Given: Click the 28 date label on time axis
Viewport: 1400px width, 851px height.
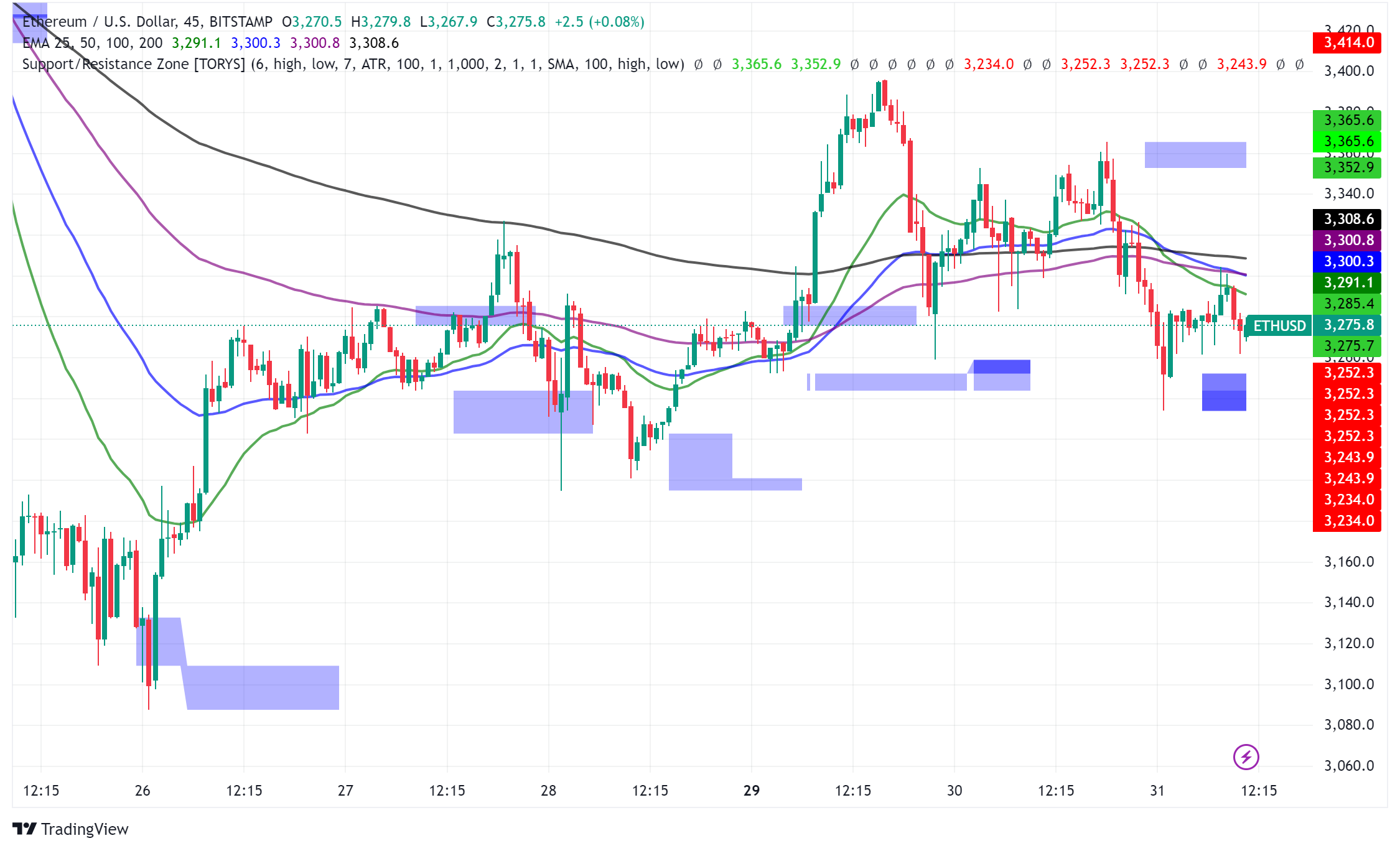Looking at the screenshot, I should 548,791.
